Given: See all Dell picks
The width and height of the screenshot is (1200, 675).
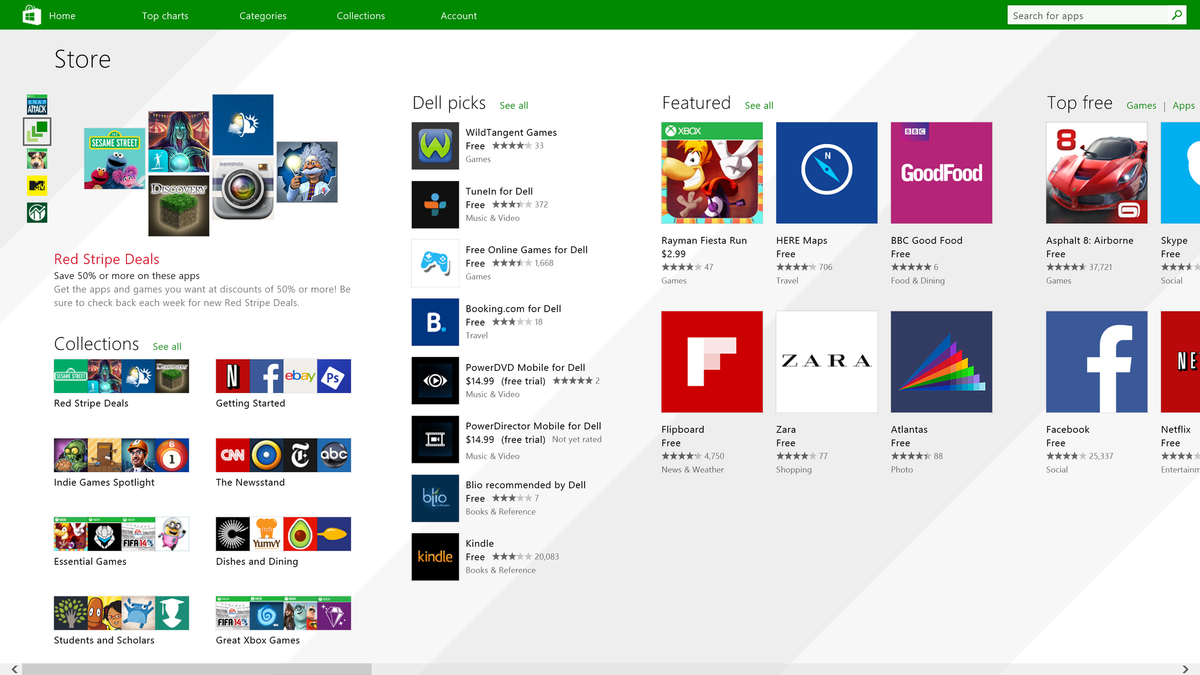Looking at the screenshot, I should (513, 105).
